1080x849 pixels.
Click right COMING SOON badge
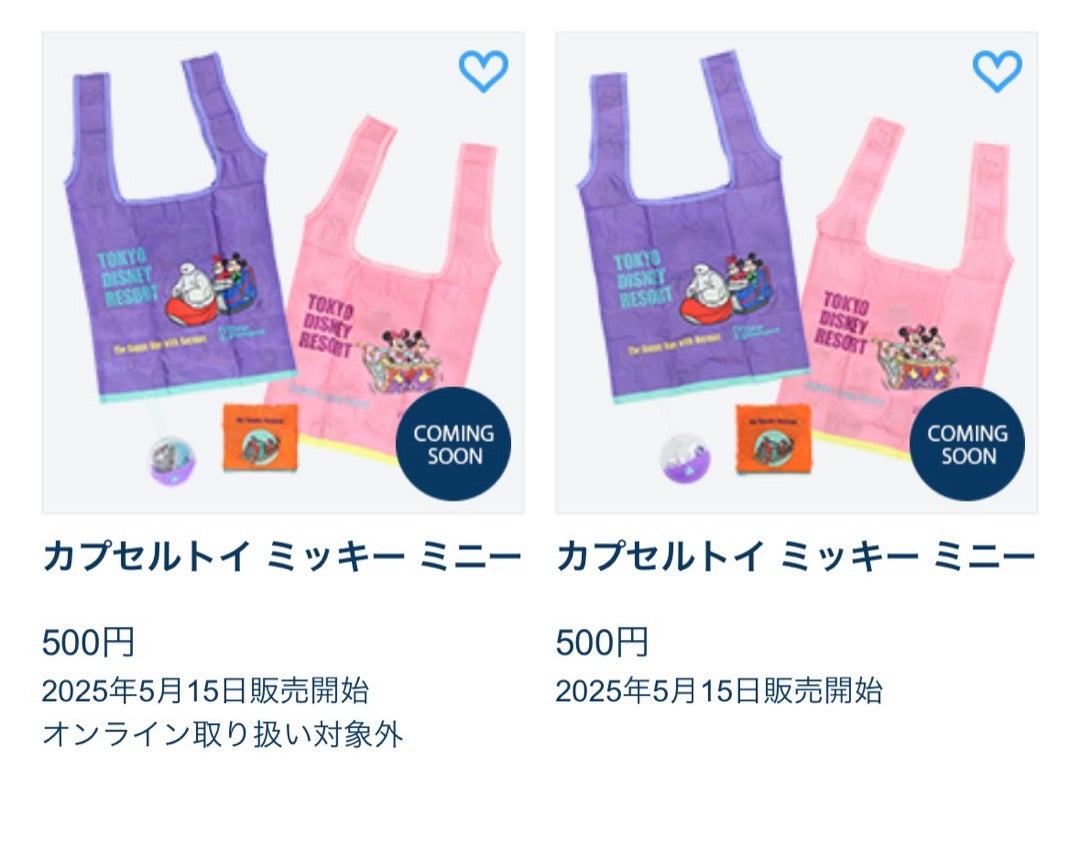click(x=967, y=444)
